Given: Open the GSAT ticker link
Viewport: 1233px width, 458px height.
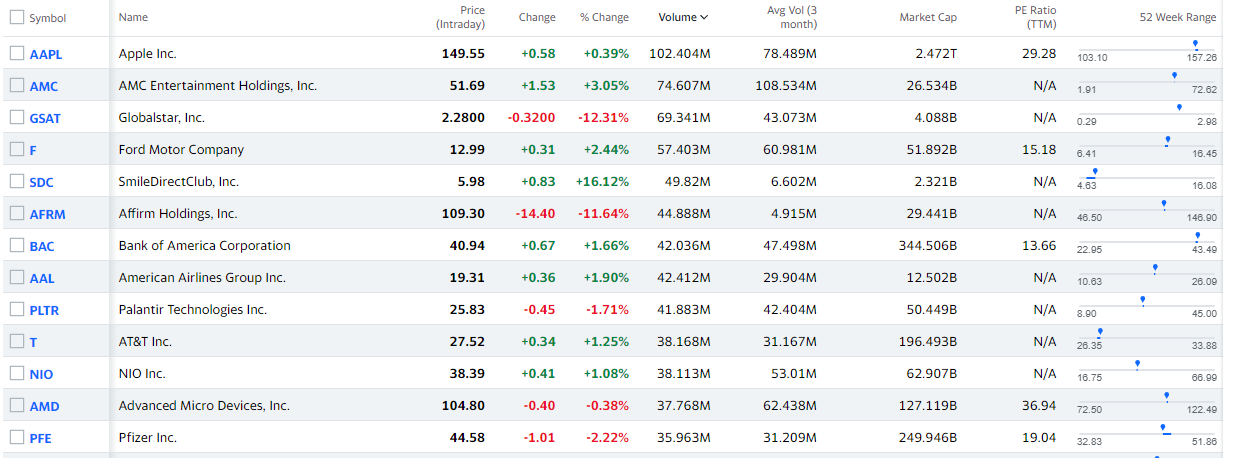Looking at the screenshot, I should pos(45,118).
